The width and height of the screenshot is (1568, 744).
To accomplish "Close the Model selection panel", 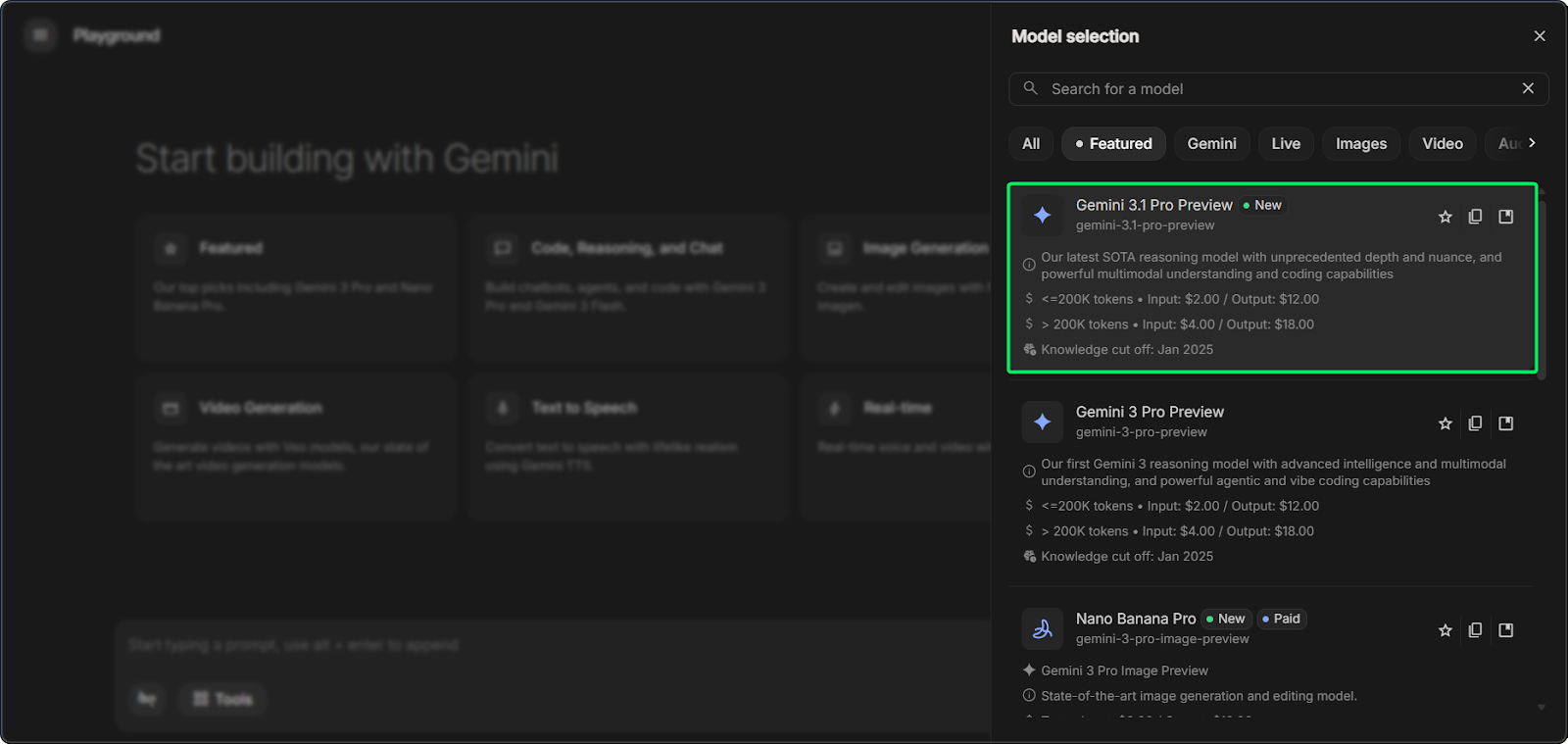I will pyautogui.click(x=1540, y=36).
